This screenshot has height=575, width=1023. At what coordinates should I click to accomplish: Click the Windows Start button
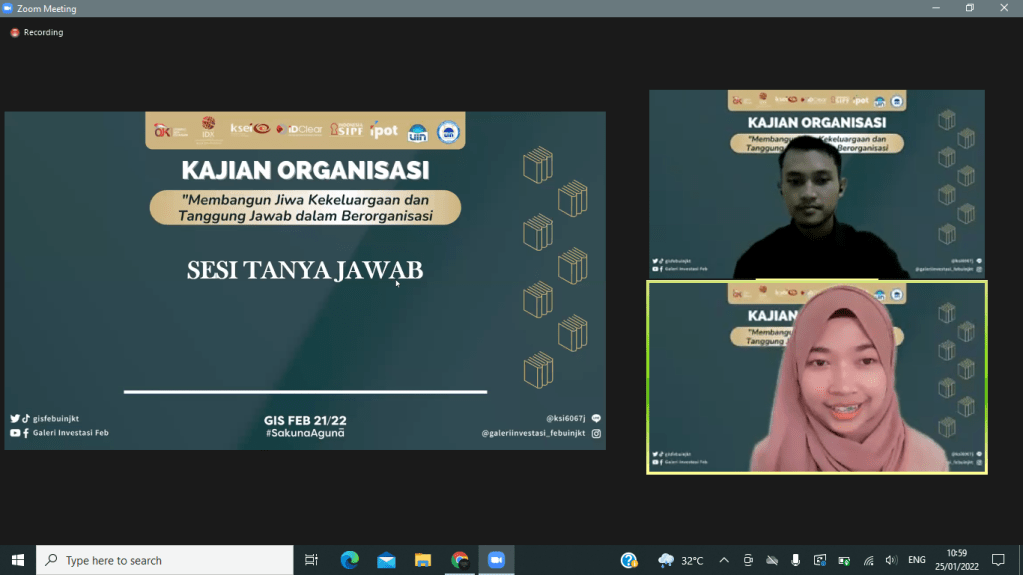coord(17,560)
